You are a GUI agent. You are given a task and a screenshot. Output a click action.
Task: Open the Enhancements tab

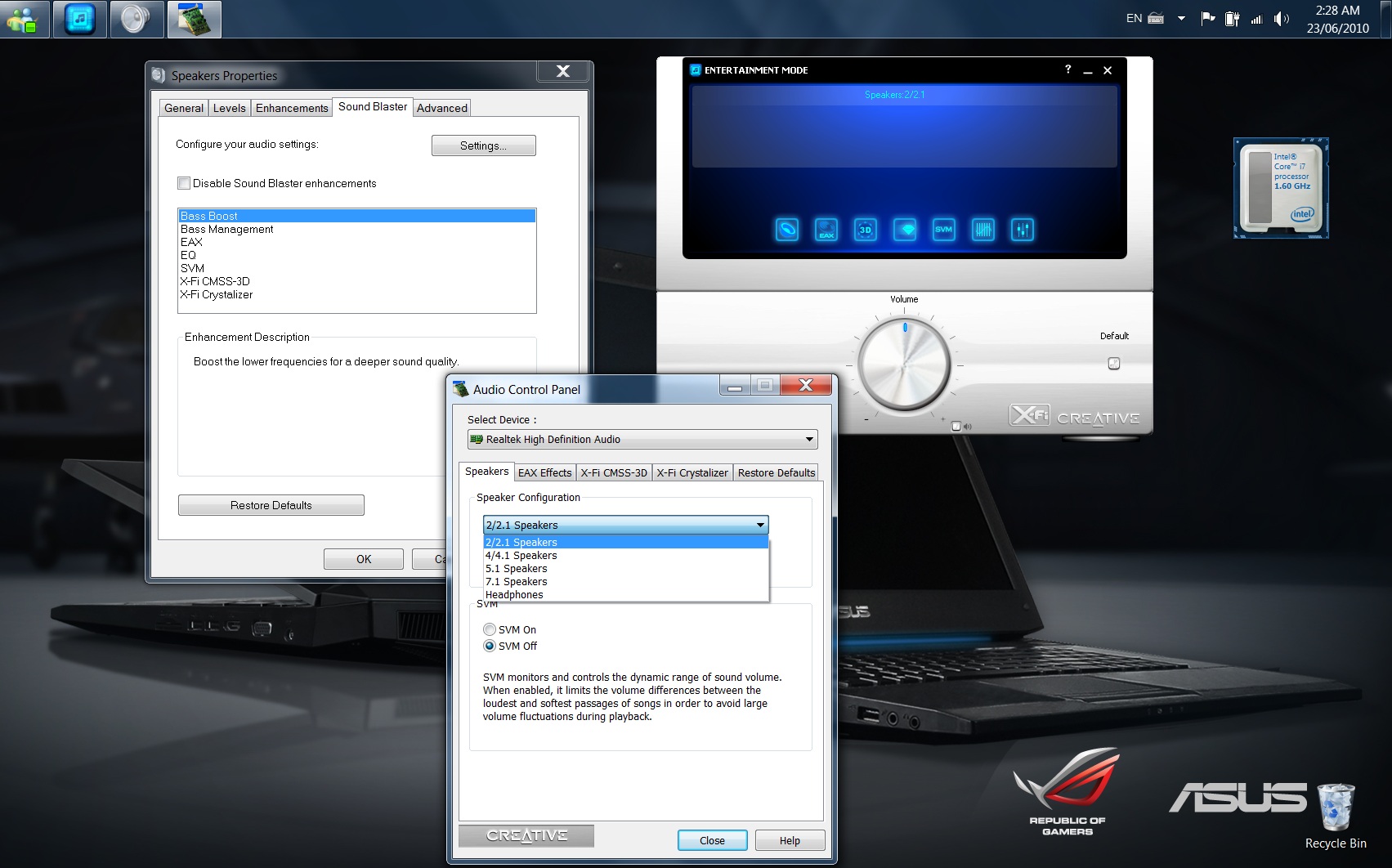292,108
